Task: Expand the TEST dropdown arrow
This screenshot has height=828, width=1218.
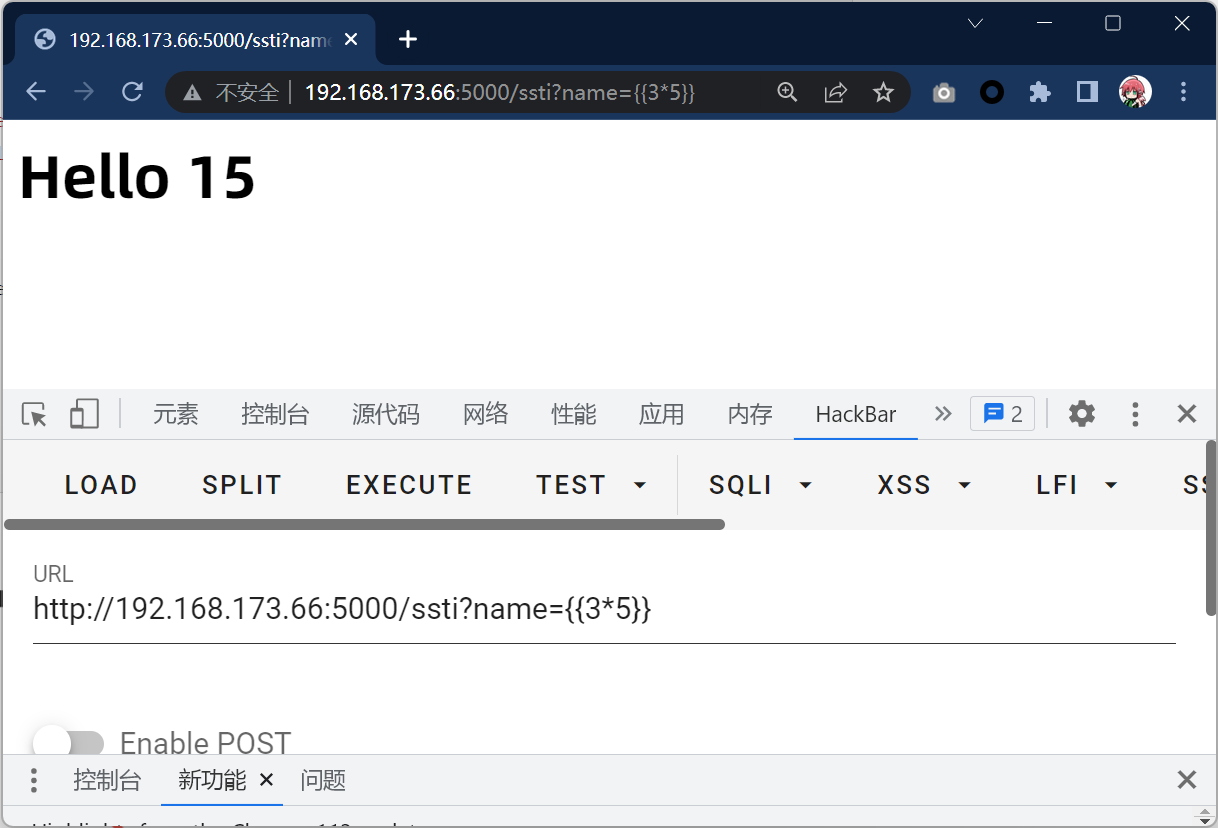Action: click(x=640, y=486)
